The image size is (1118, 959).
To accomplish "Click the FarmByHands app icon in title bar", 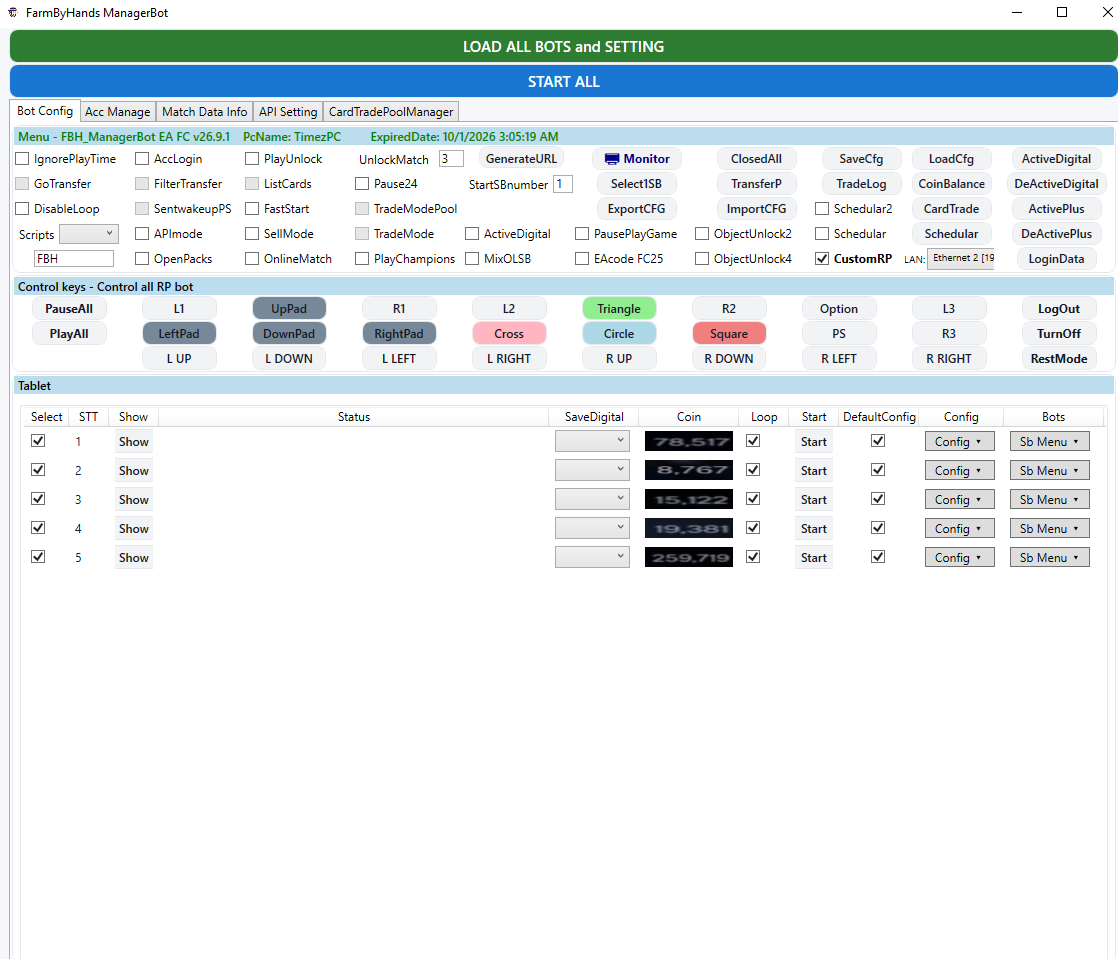I will (x=13, y=12).
